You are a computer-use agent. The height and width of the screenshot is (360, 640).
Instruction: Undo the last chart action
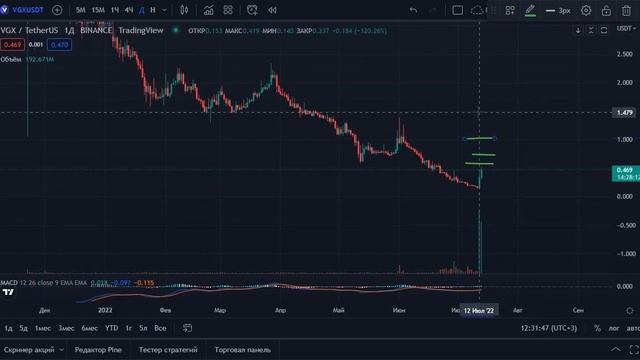[413, 10]
